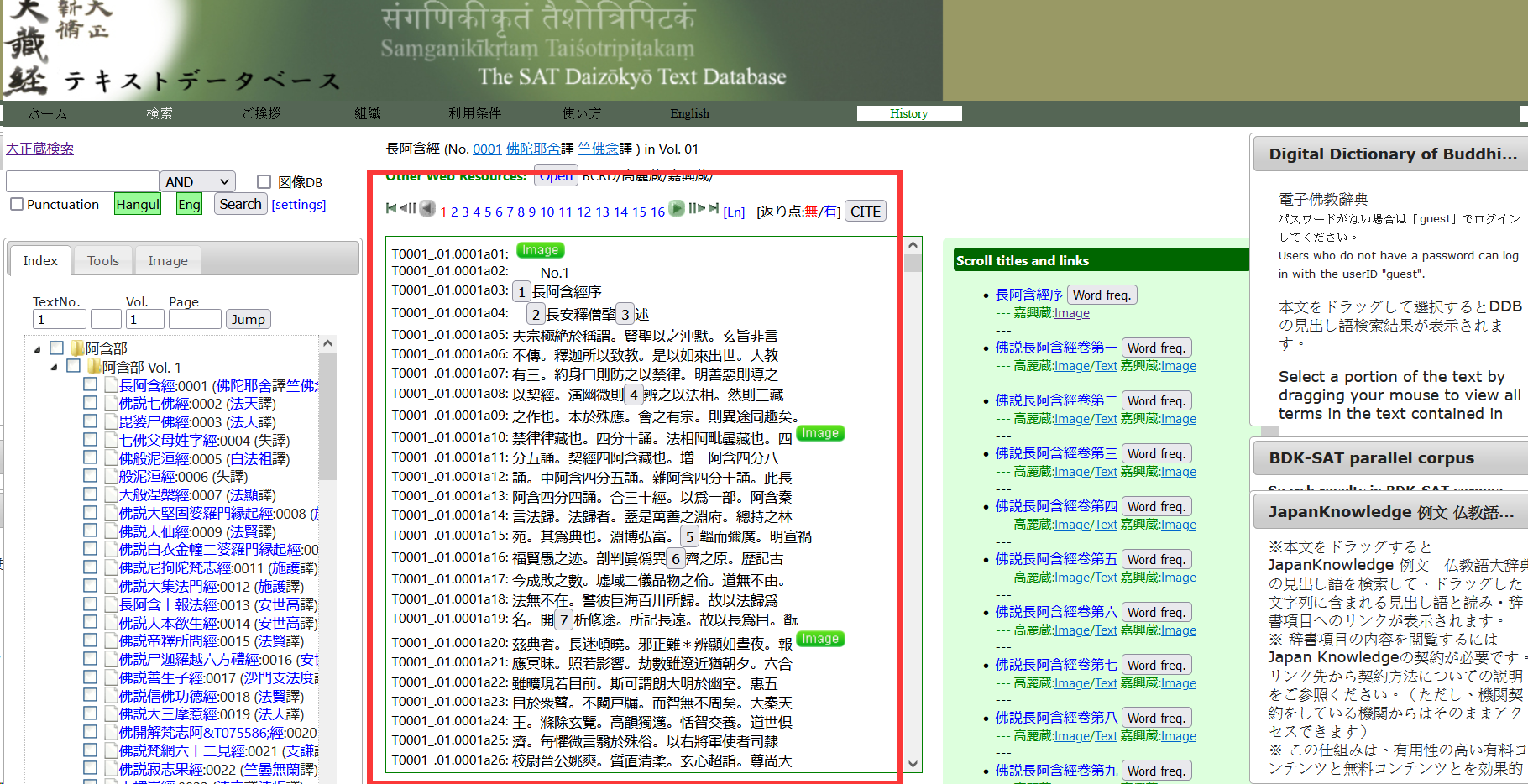
Task: Tick the checkbox for 佛説人仙經:0009
Action: click(91, 531)
